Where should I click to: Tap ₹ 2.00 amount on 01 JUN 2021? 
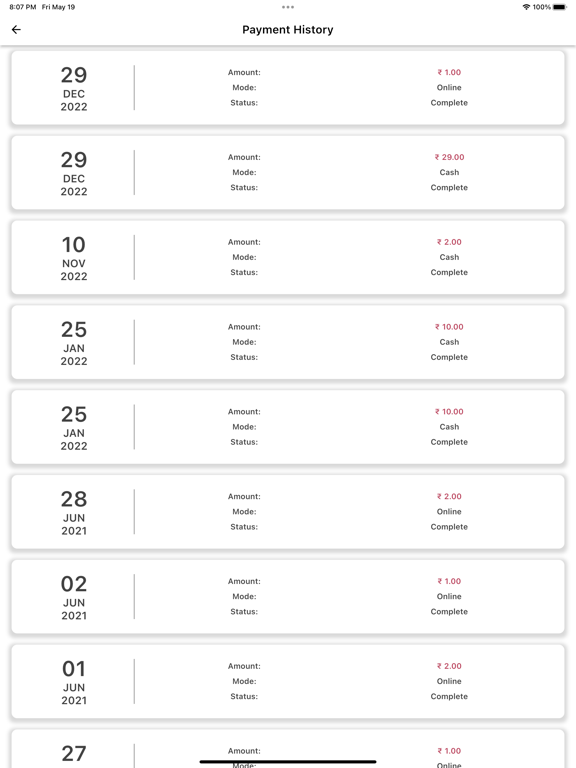coord(449,666)
